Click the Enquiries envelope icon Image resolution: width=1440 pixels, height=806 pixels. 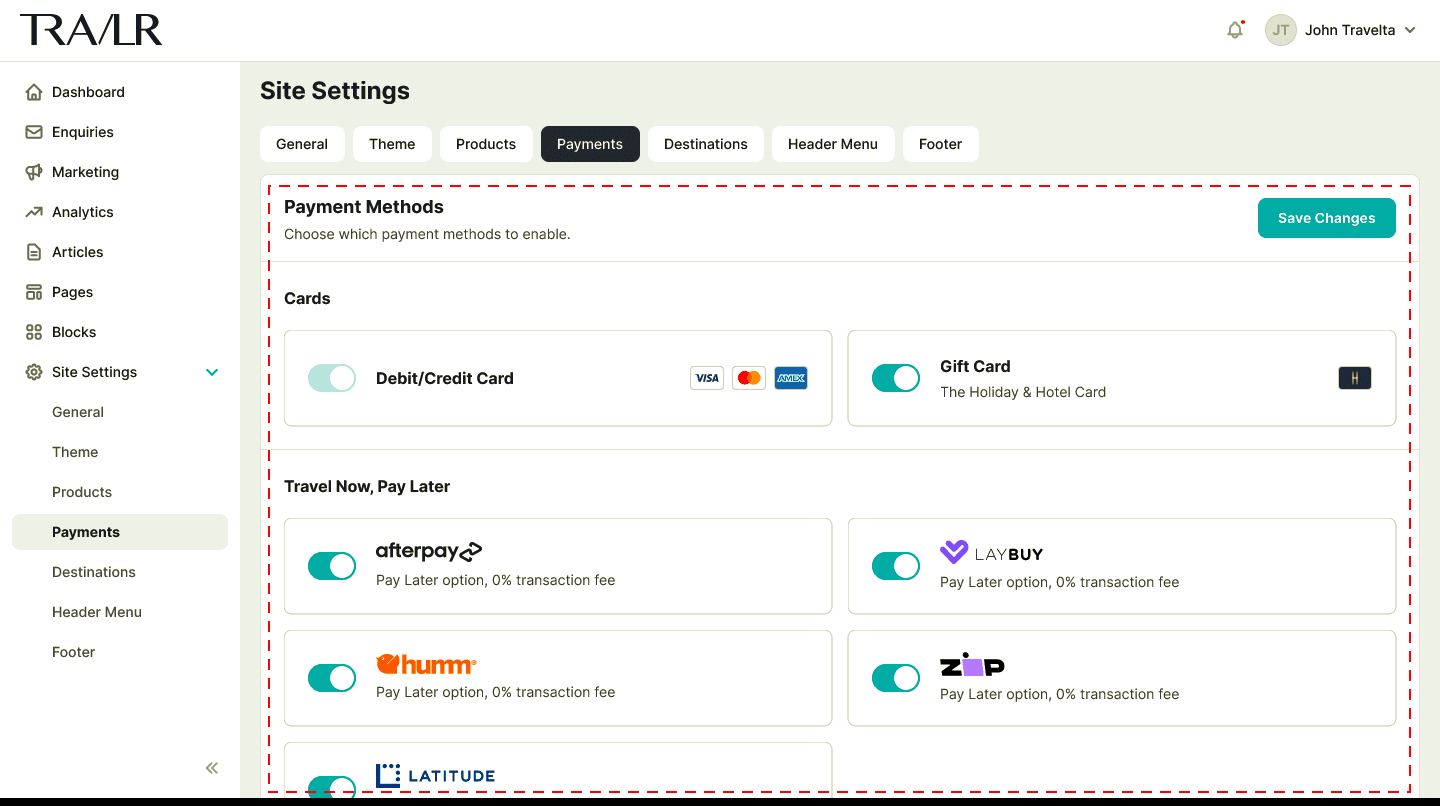tap(34, 132)
